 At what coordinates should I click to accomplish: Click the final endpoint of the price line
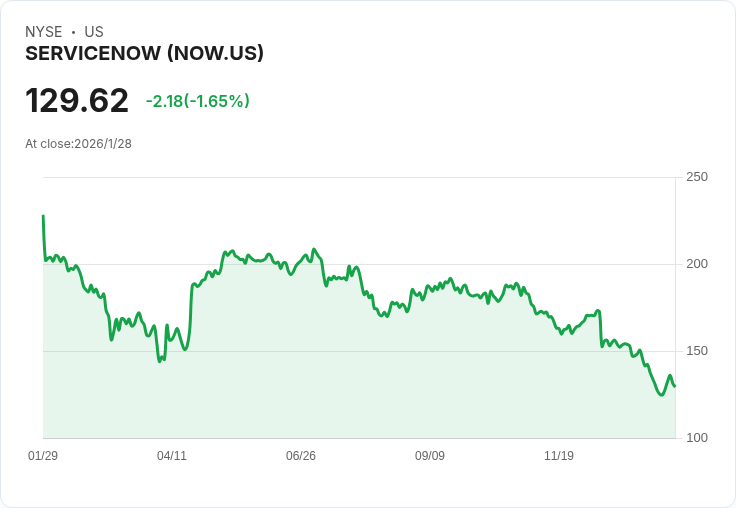pyautogui.click(x=674, y=386)
